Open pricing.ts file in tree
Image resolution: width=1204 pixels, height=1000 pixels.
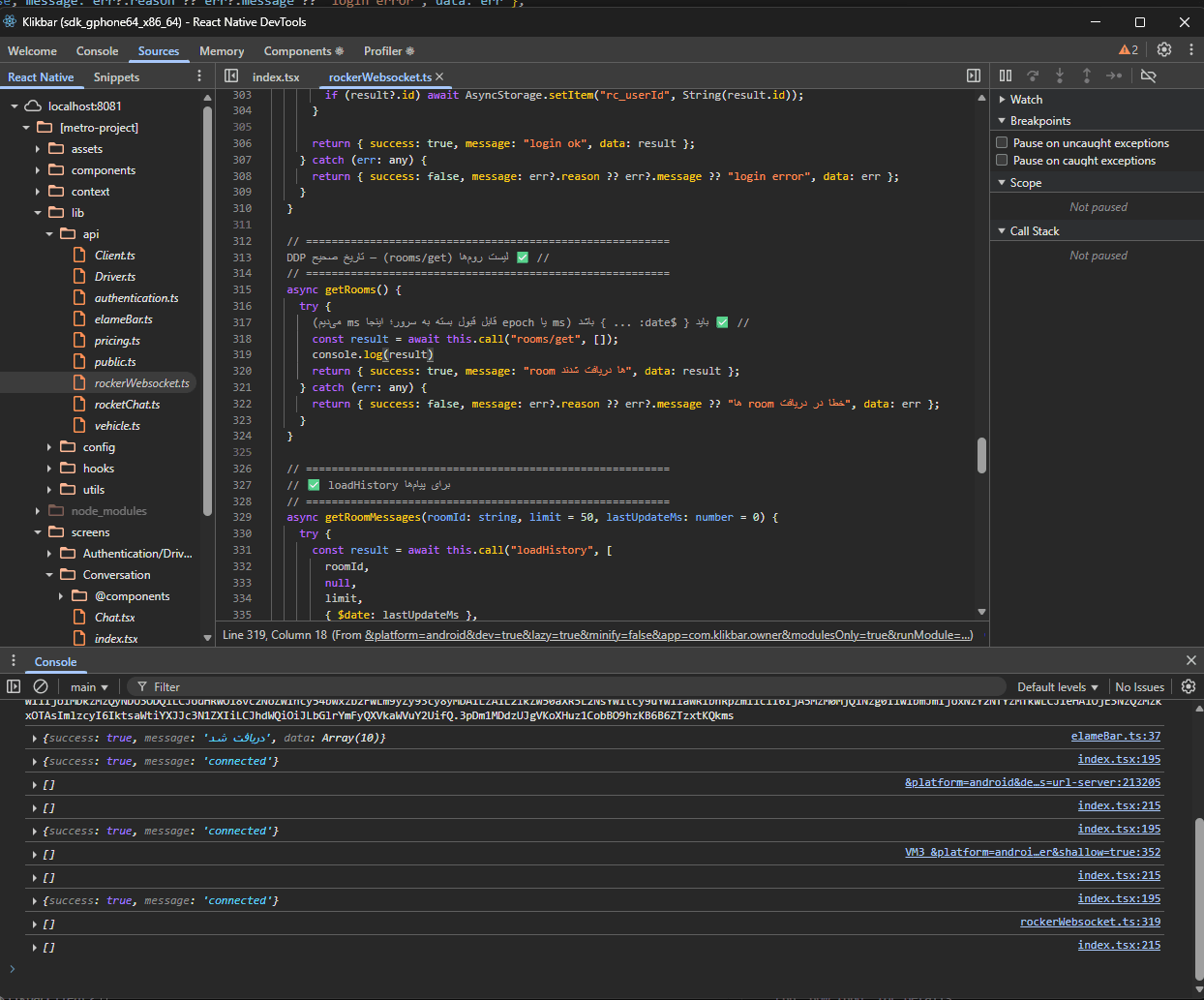[117, 341]
